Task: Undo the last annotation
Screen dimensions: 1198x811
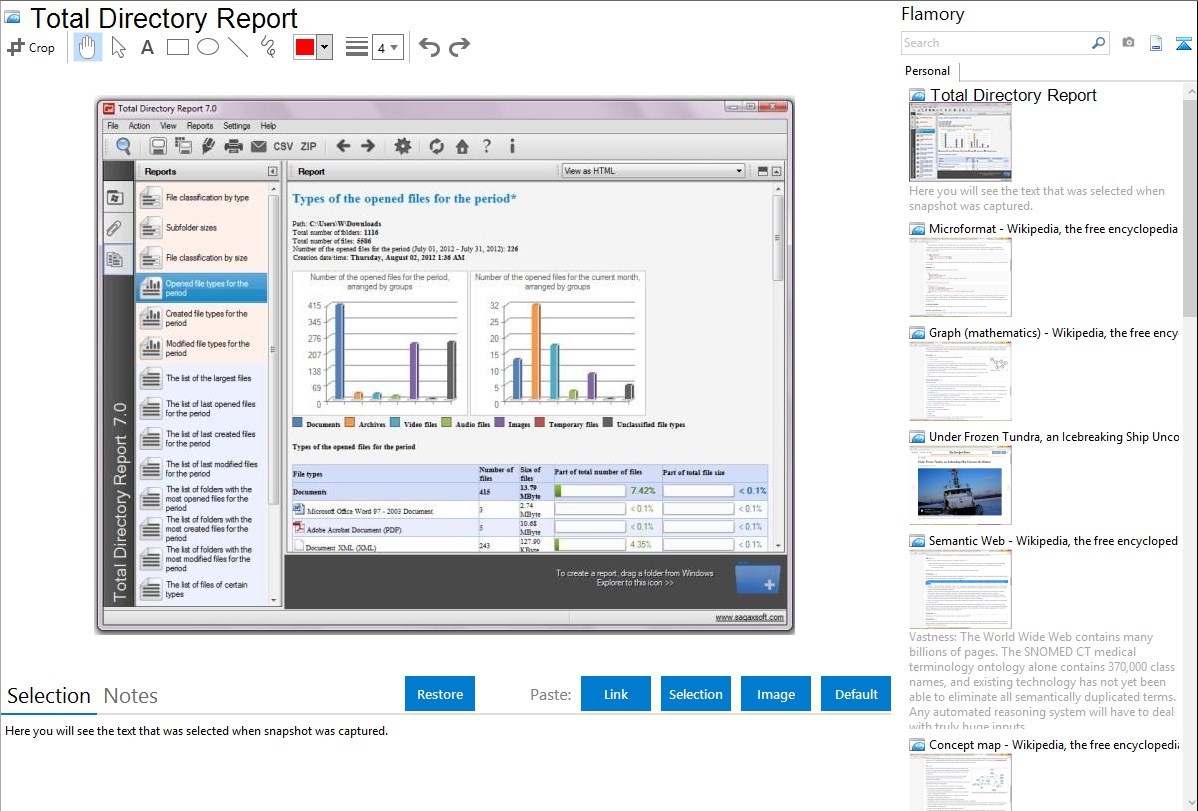Action: (429, 47)
